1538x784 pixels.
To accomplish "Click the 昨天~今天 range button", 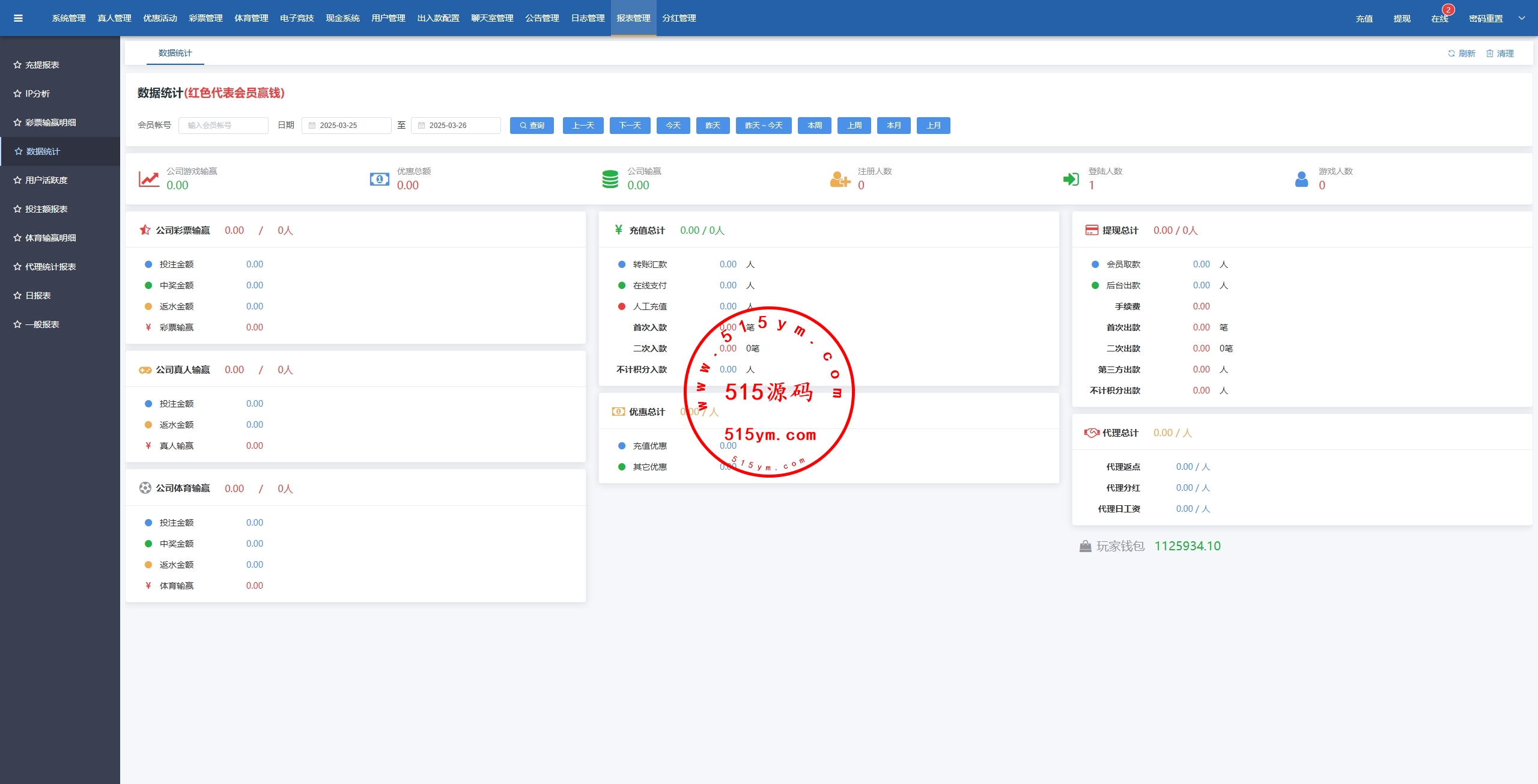I will pos(763,126).
